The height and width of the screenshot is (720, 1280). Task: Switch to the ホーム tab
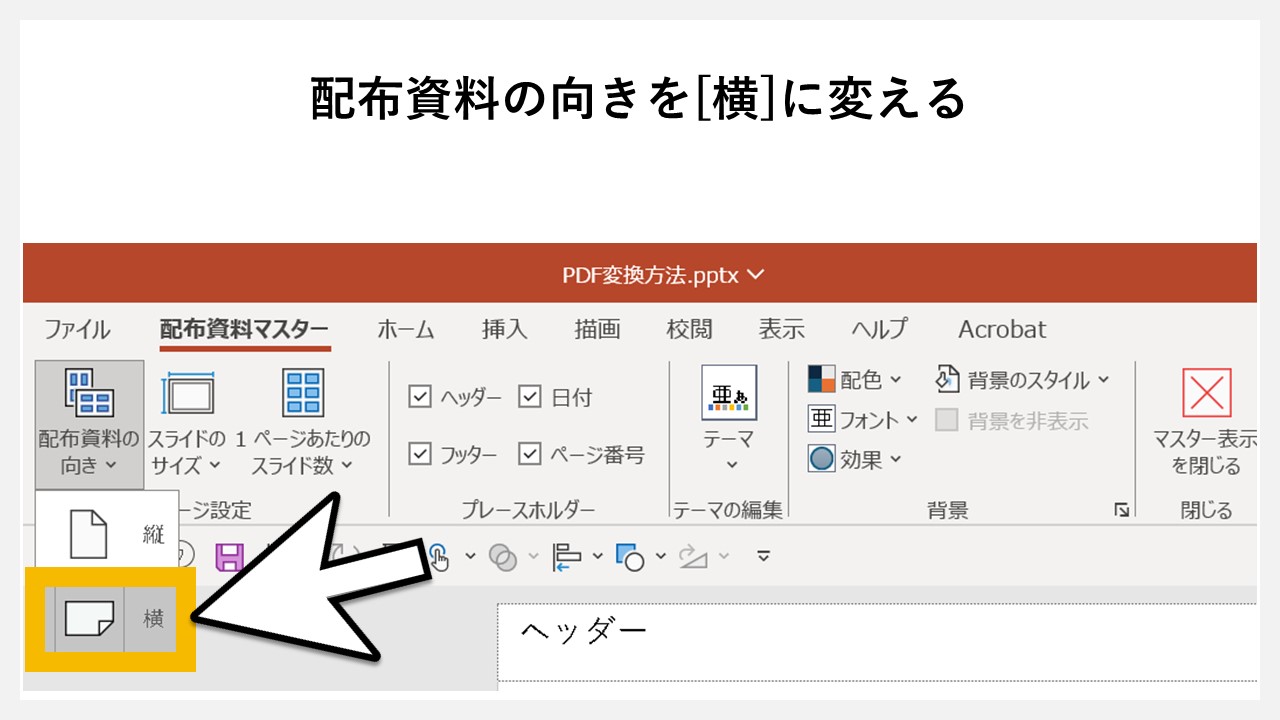pos(406,329)
